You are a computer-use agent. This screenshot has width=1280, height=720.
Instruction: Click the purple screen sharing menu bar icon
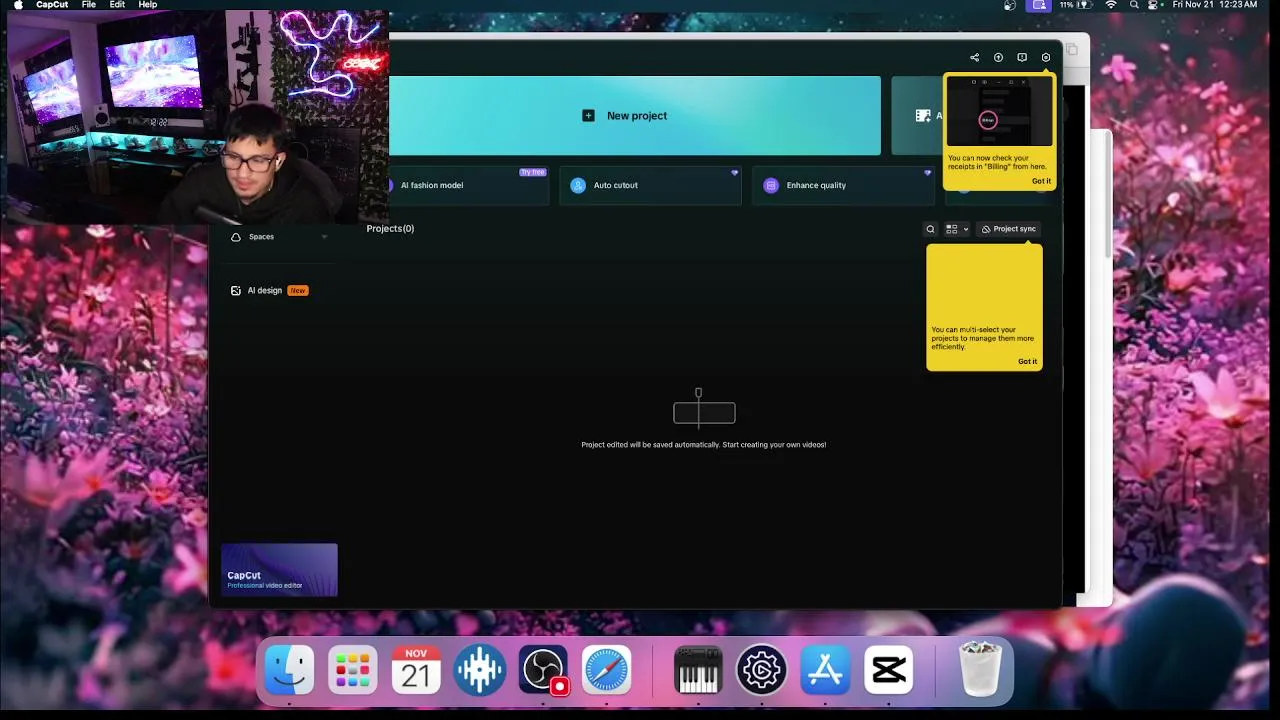(x=1039, y=5)
